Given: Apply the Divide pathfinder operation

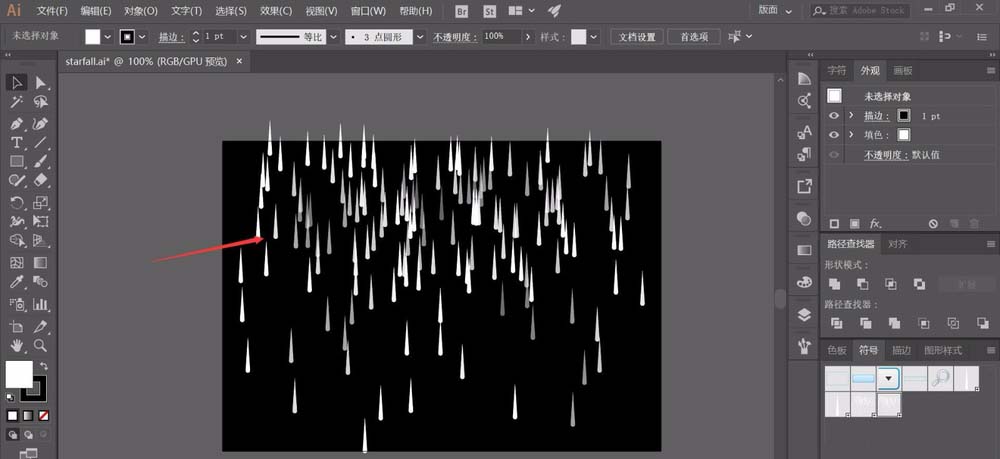Looking at the screenshot, I should pos(836,323).
